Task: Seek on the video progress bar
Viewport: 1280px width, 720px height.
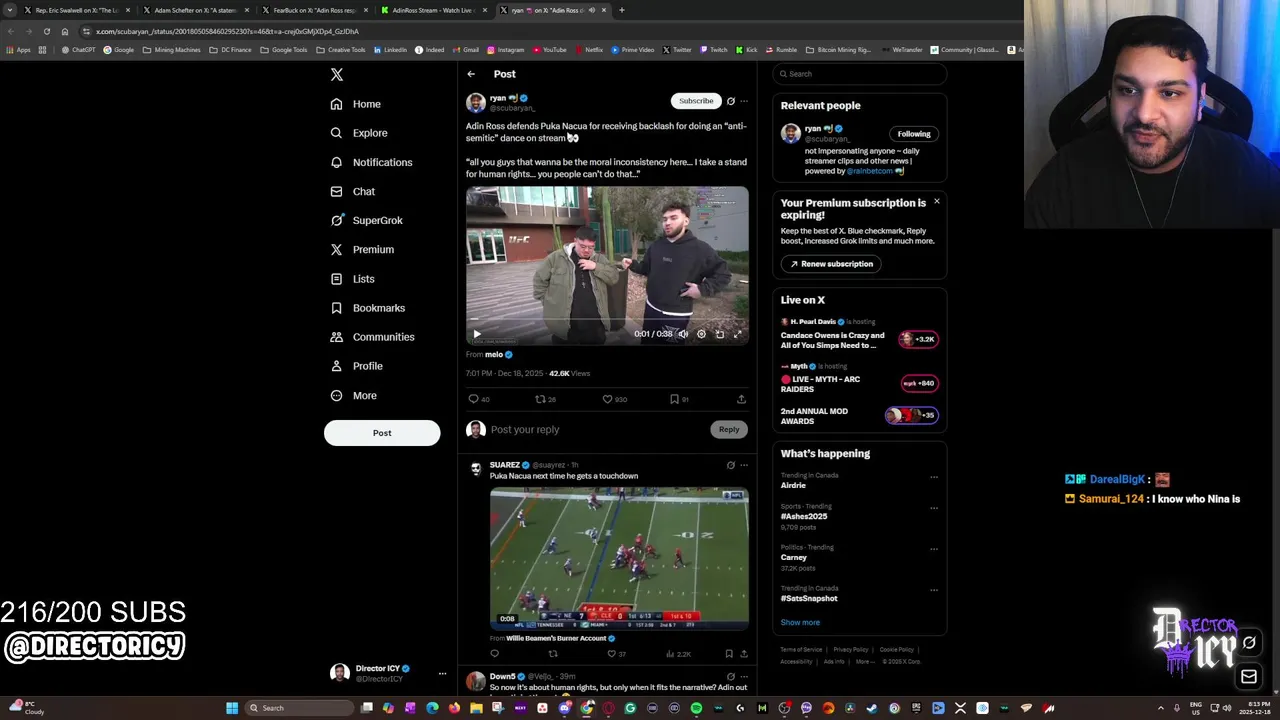Action: (x=607, y=321)
